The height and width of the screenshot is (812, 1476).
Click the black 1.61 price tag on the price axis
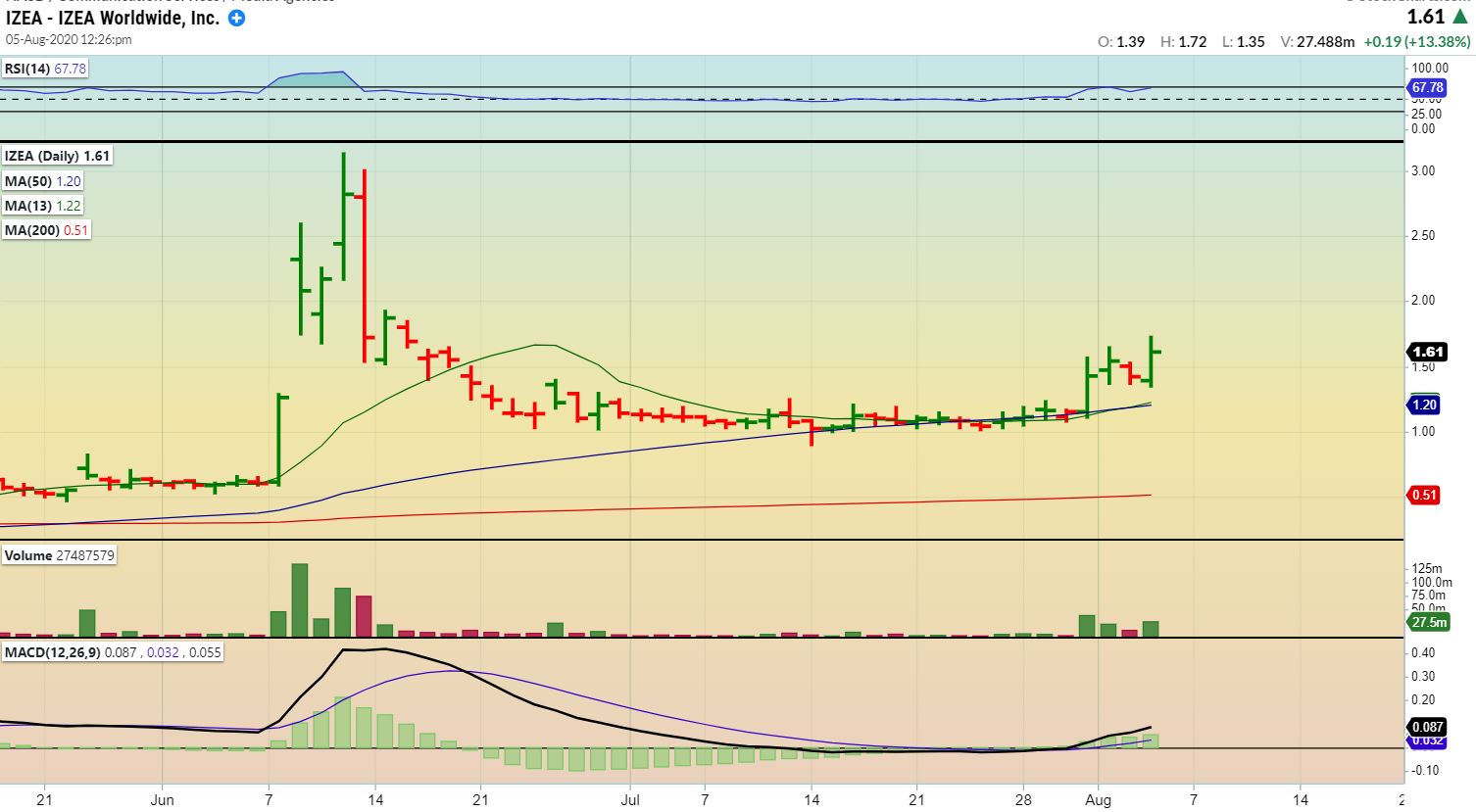point(1428,352)
